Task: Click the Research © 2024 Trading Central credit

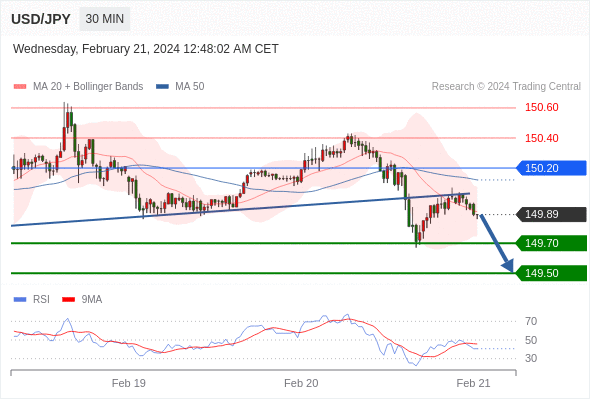Action: pyautogui.click(x=506, y=87)
